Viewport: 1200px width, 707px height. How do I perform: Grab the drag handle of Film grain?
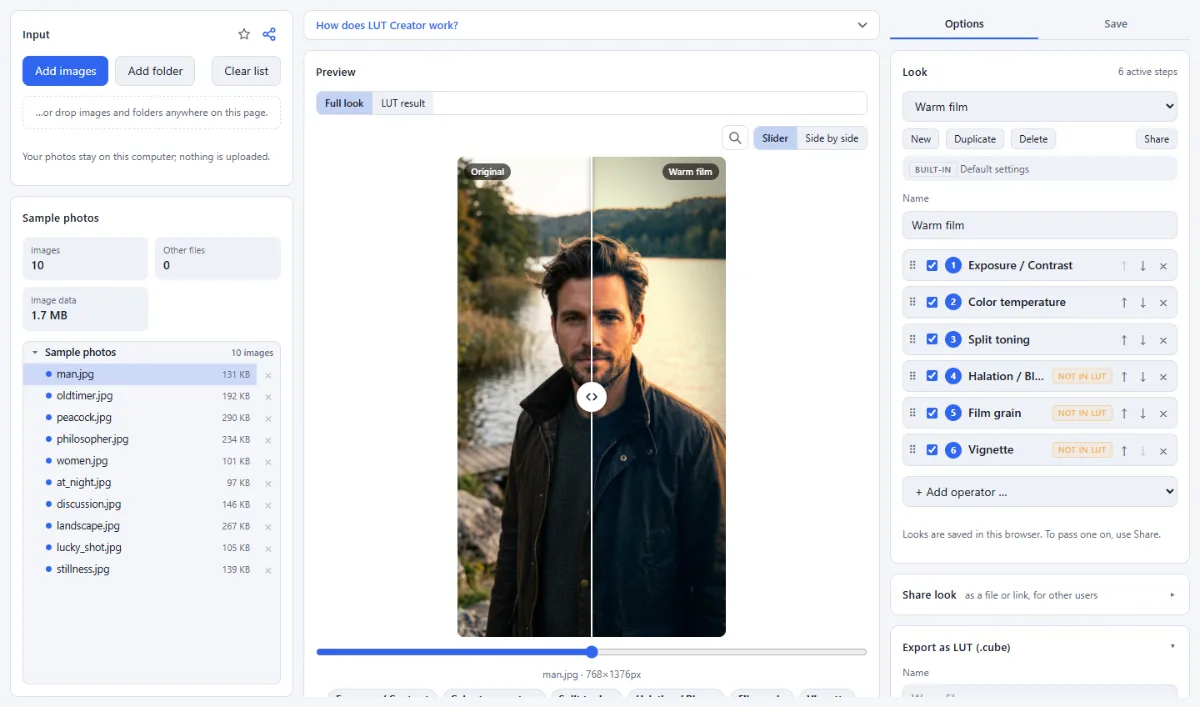pyautogui.click(x=912, y=413)
